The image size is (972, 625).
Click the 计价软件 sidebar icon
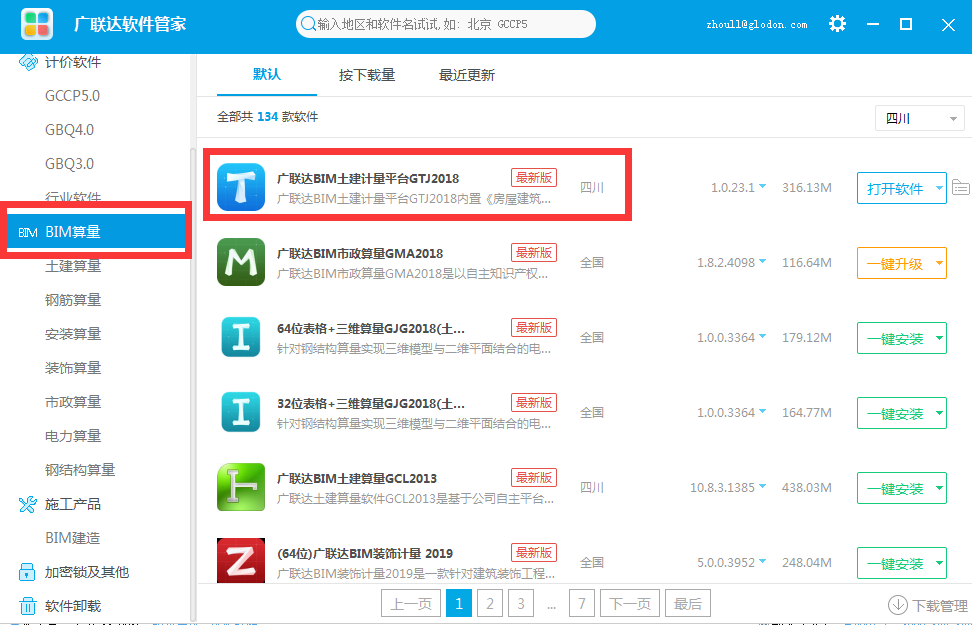pyautogui.click(x=29, y=62)
